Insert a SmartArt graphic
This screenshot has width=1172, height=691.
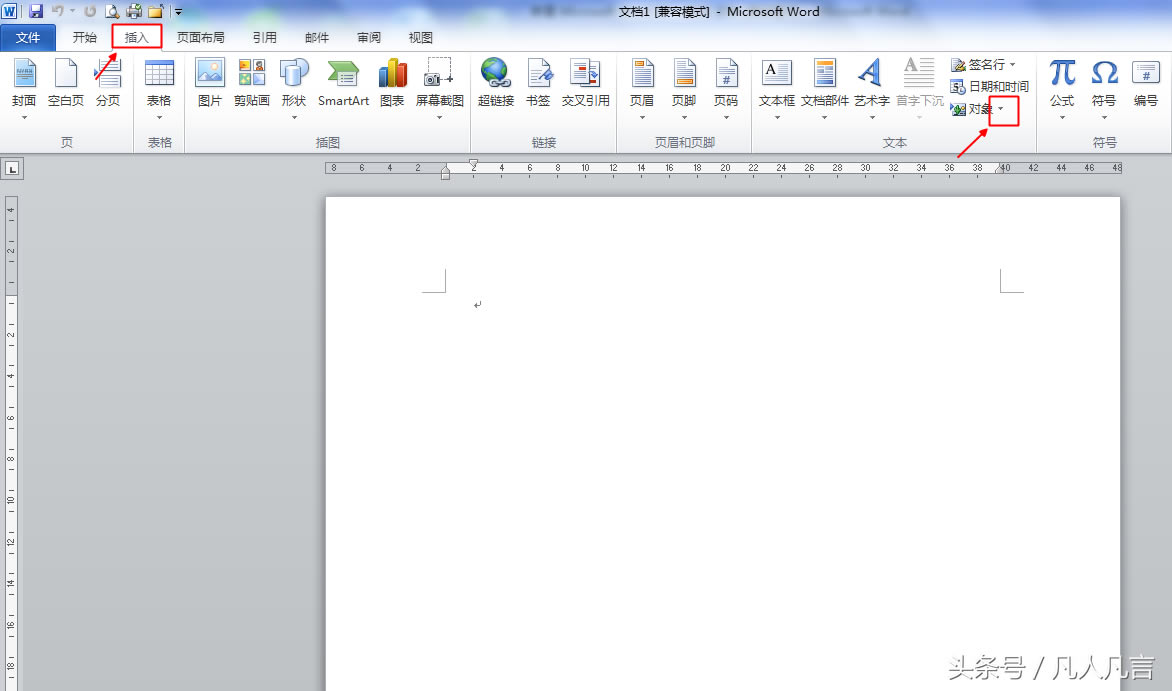pyautogui.click(x=343, y=84)
